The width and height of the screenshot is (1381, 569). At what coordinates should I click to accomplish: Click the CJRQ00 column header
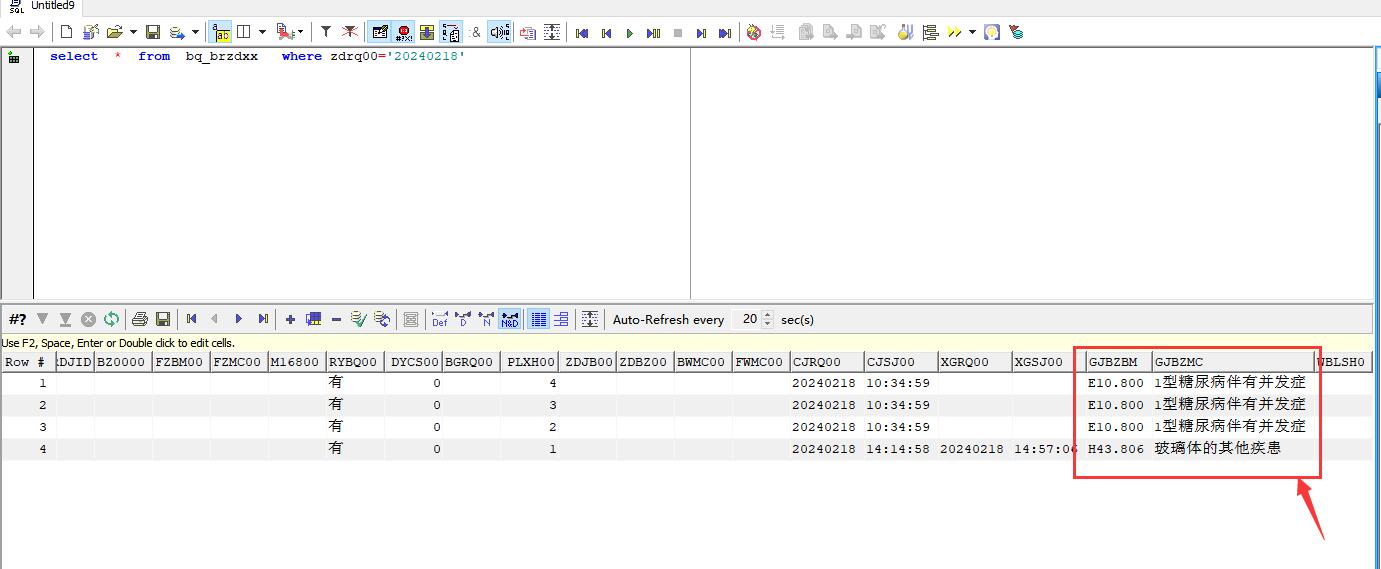[827, 362]
